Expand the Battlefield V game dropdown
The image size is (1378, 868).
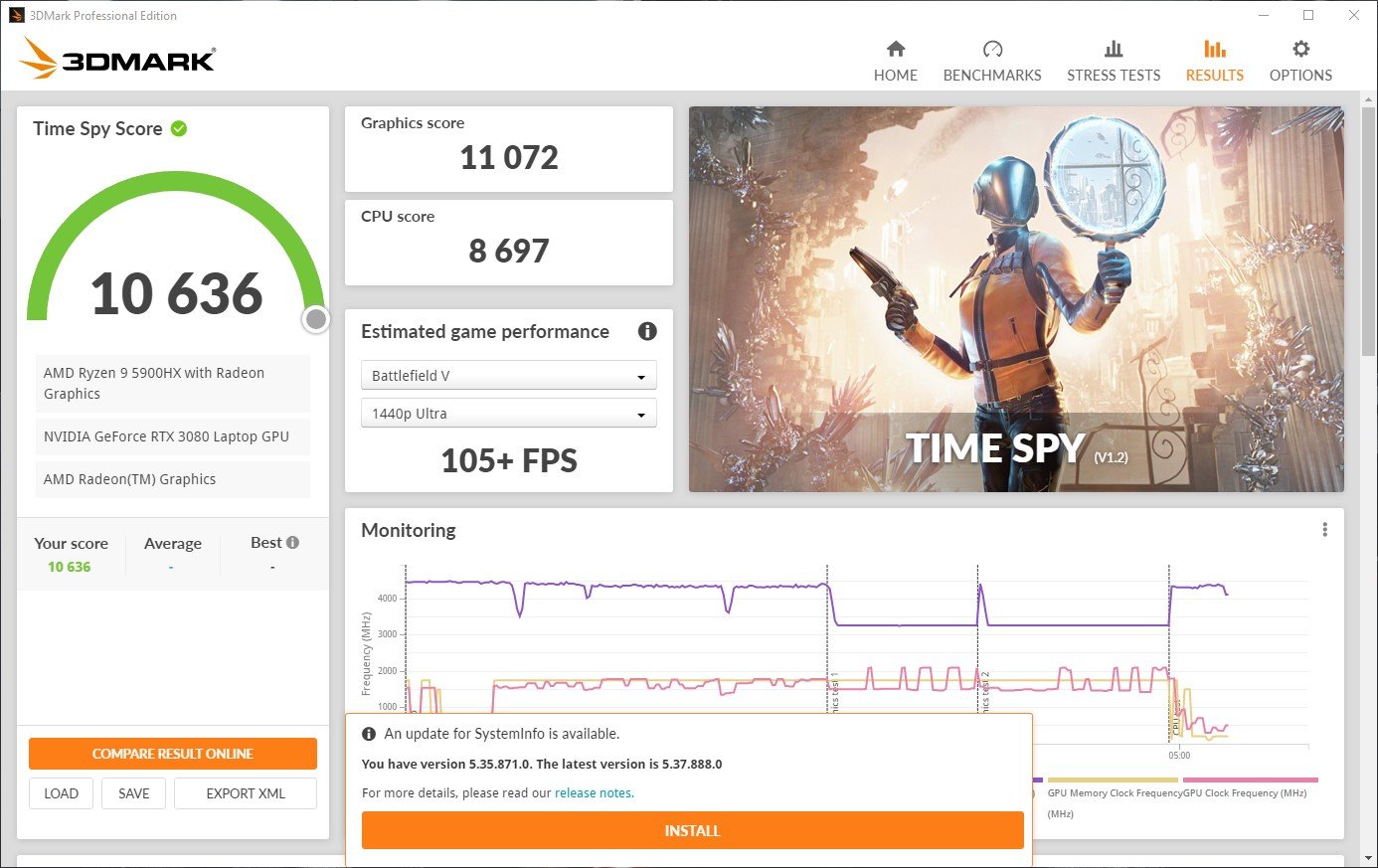(509, 376)
